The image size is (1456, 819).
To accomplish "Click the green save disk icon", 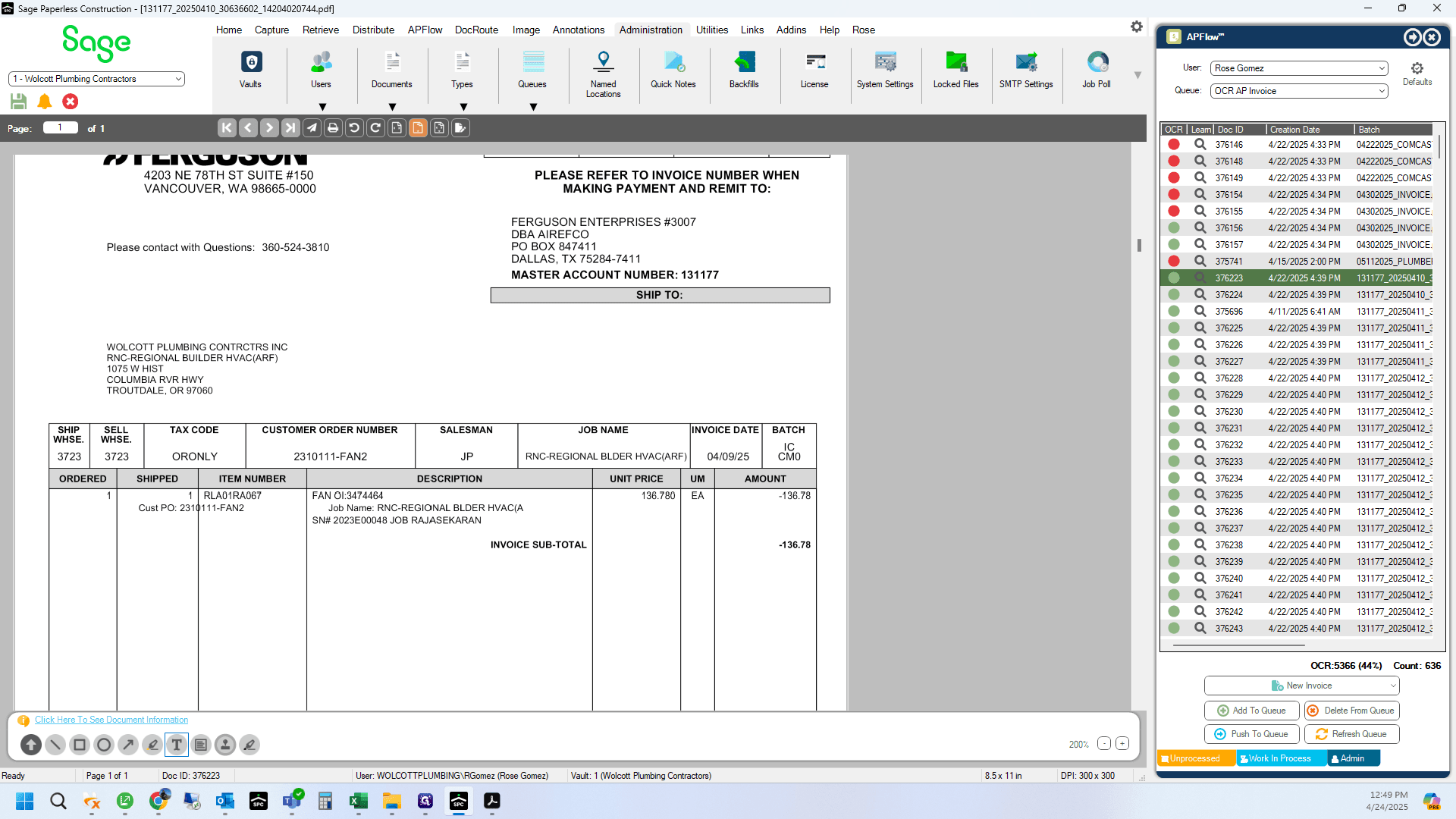I will (x=19, y=102).
